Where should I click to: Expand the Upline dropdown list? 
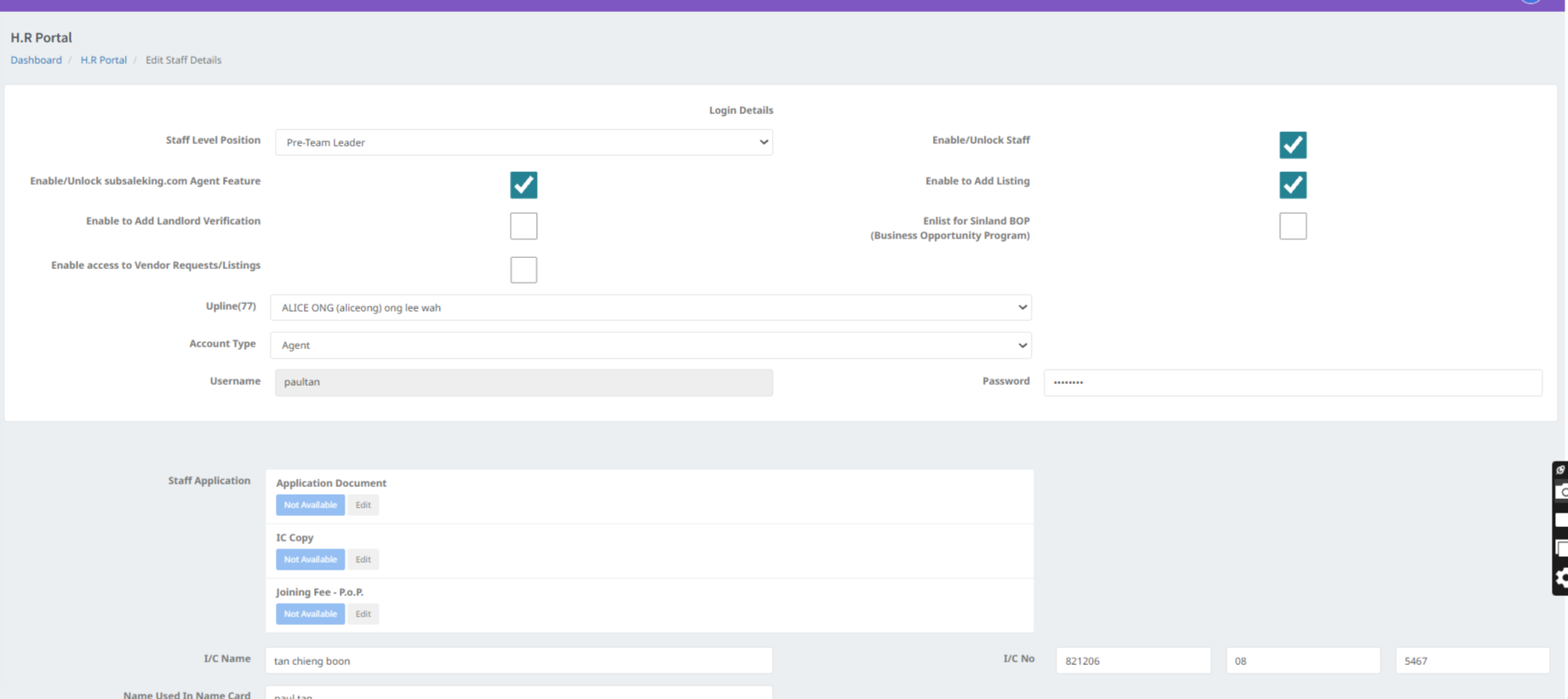tap(650, 307)
